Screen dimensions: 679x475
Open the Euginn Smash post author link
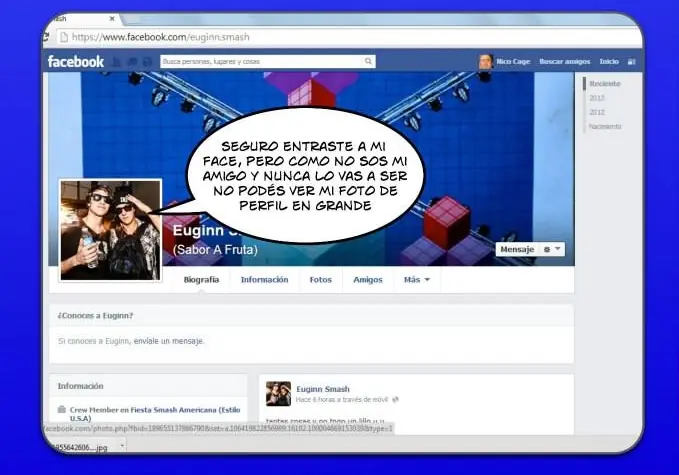(x=323, y=389)
